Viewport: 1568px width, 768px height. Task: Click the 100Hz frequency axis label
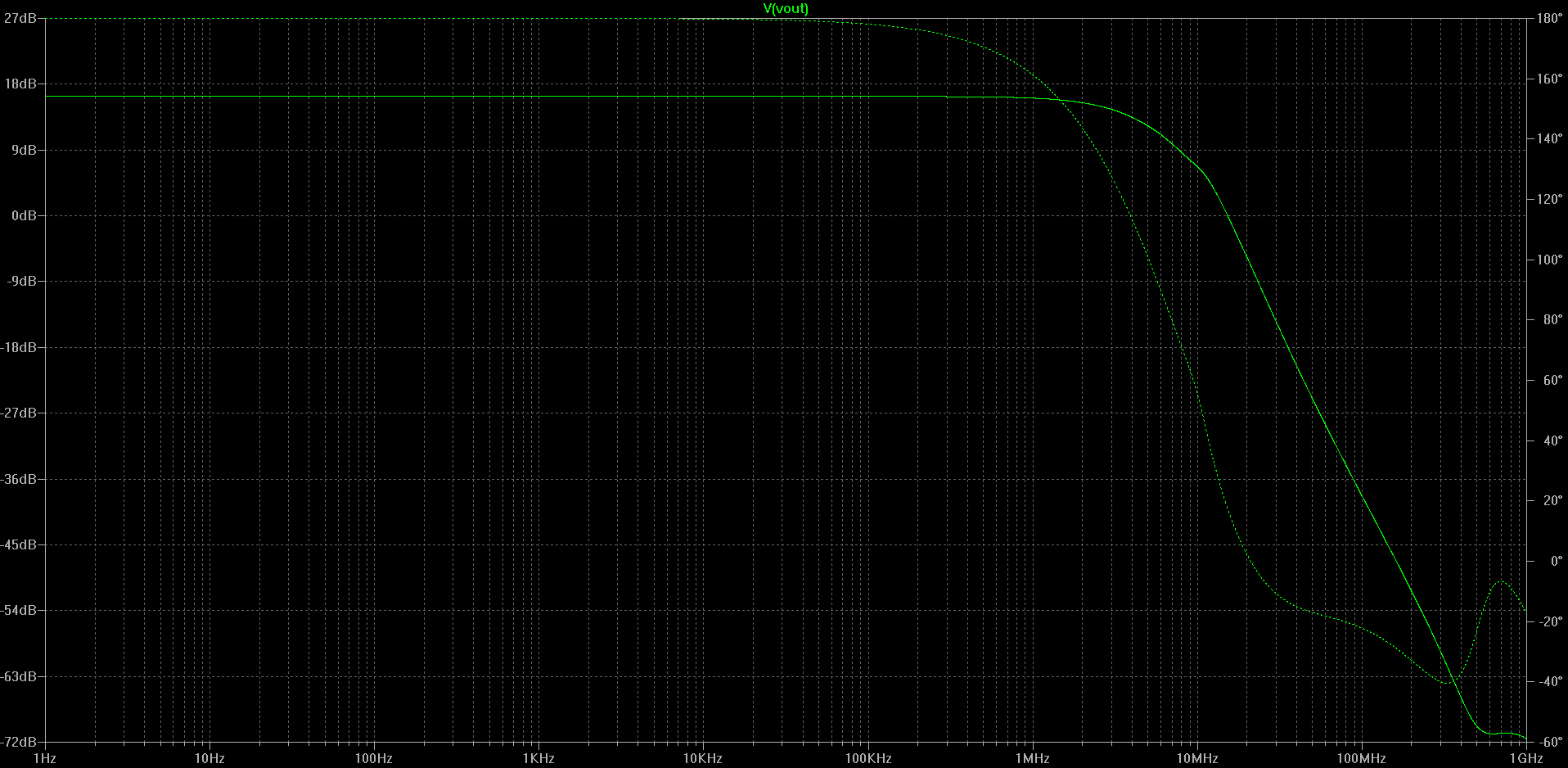374,759
